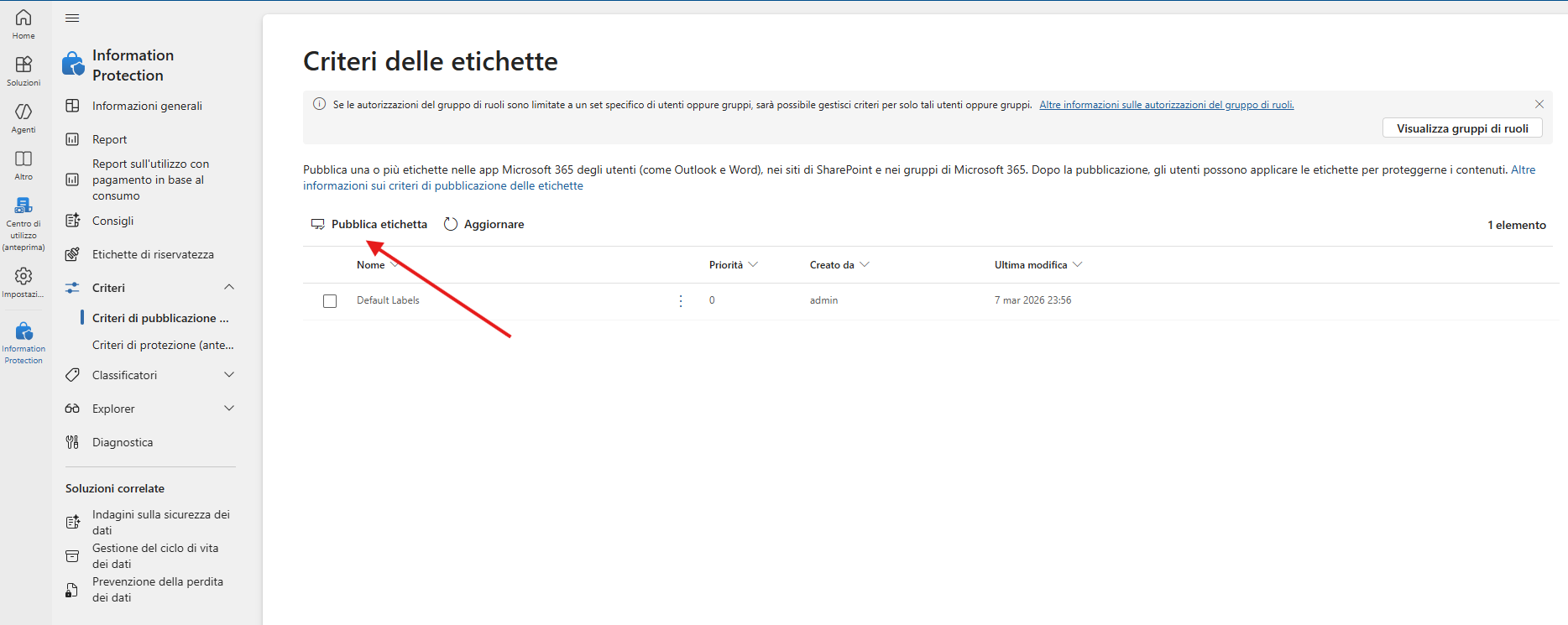This screenshot has width=1568, height=625.
Task: Select Criteri di pubblicazione item
Action: pyautogui.click(x=160, y=318)
